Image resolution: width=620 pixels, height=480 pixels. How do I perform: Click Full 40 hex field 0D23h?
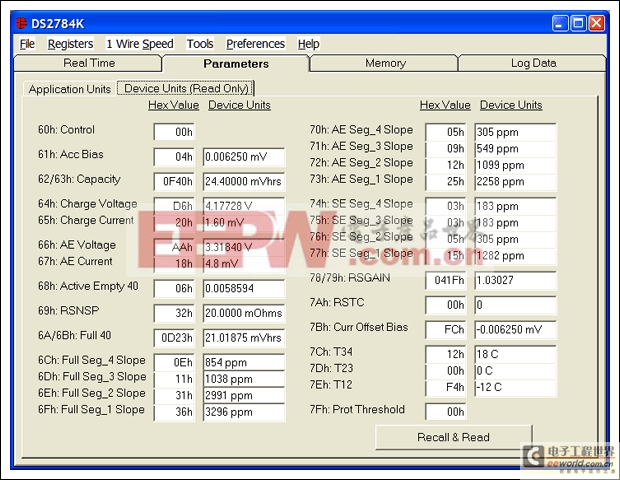coord(174,338)
